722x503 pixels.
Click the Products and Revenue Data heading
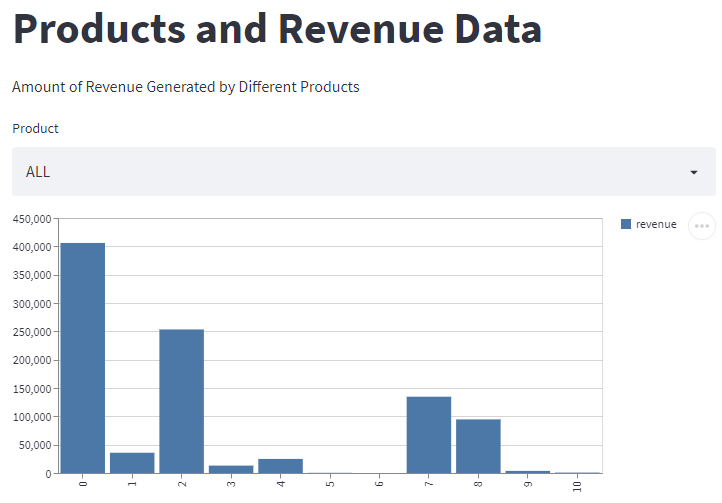pos(277,29)
